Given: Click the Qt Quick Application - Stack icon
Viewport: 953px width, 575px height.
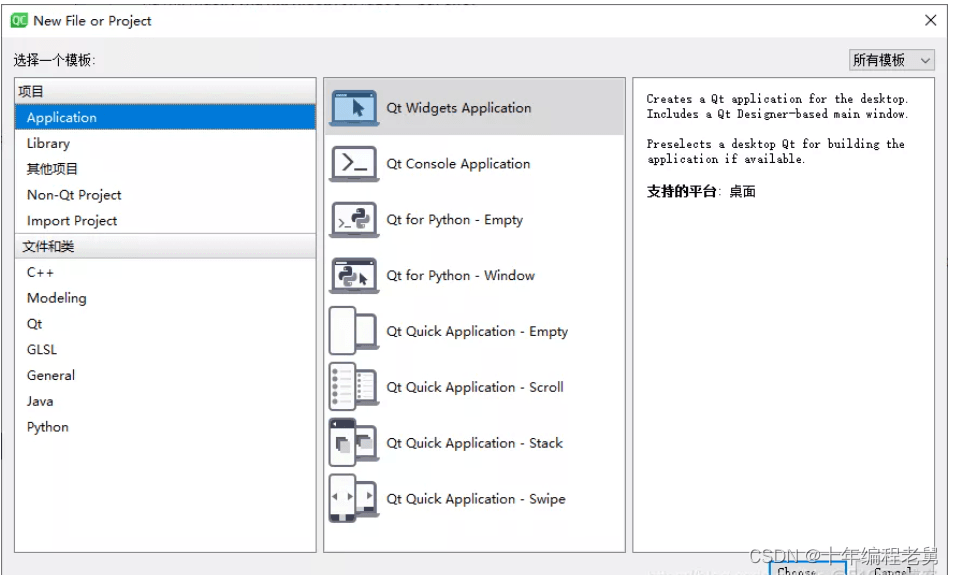Looking at the screenshot, I should pos(354,443).
